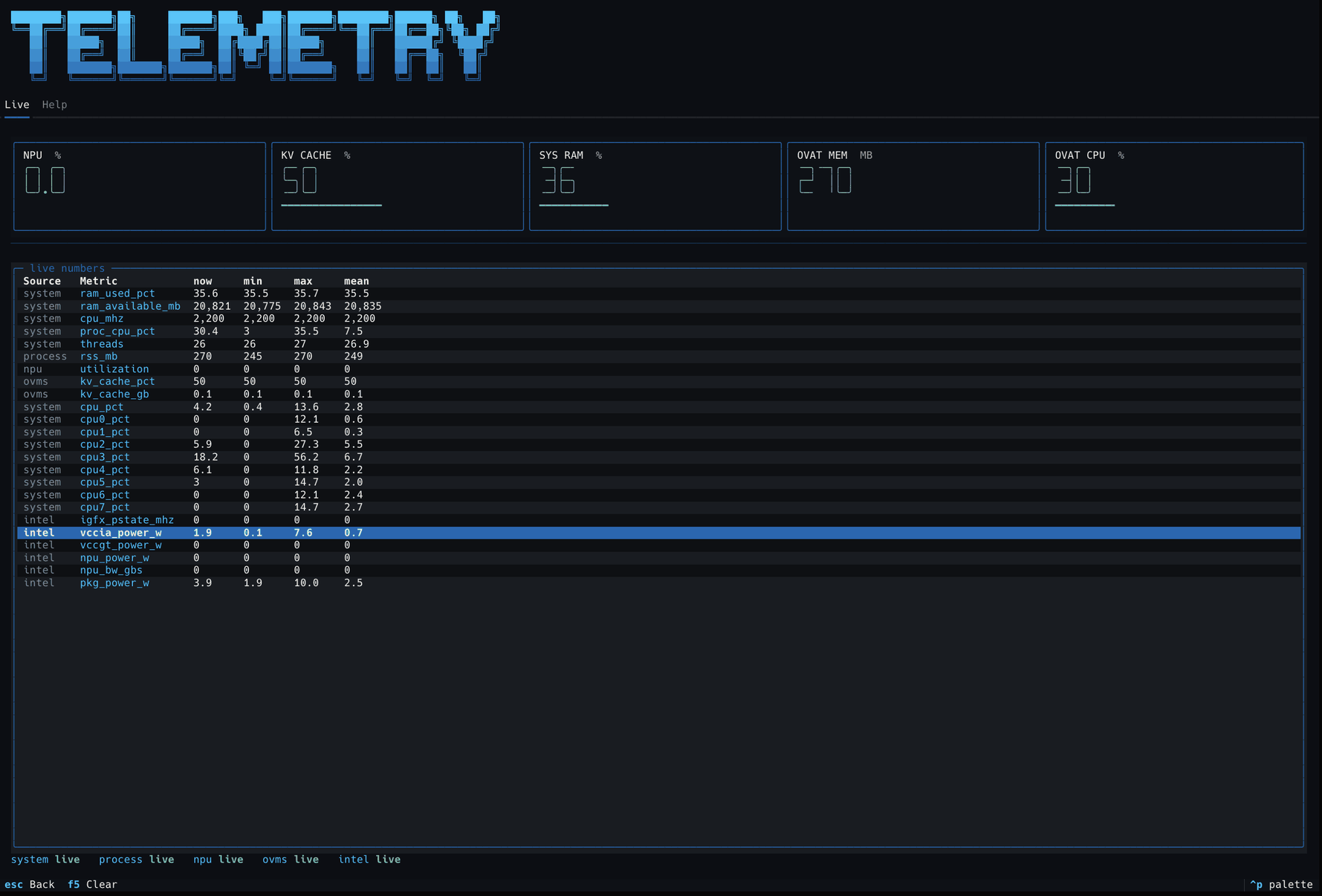Click the intel live status indicator
This screenshot has width=1322, height=896.
tap(369, 860)
